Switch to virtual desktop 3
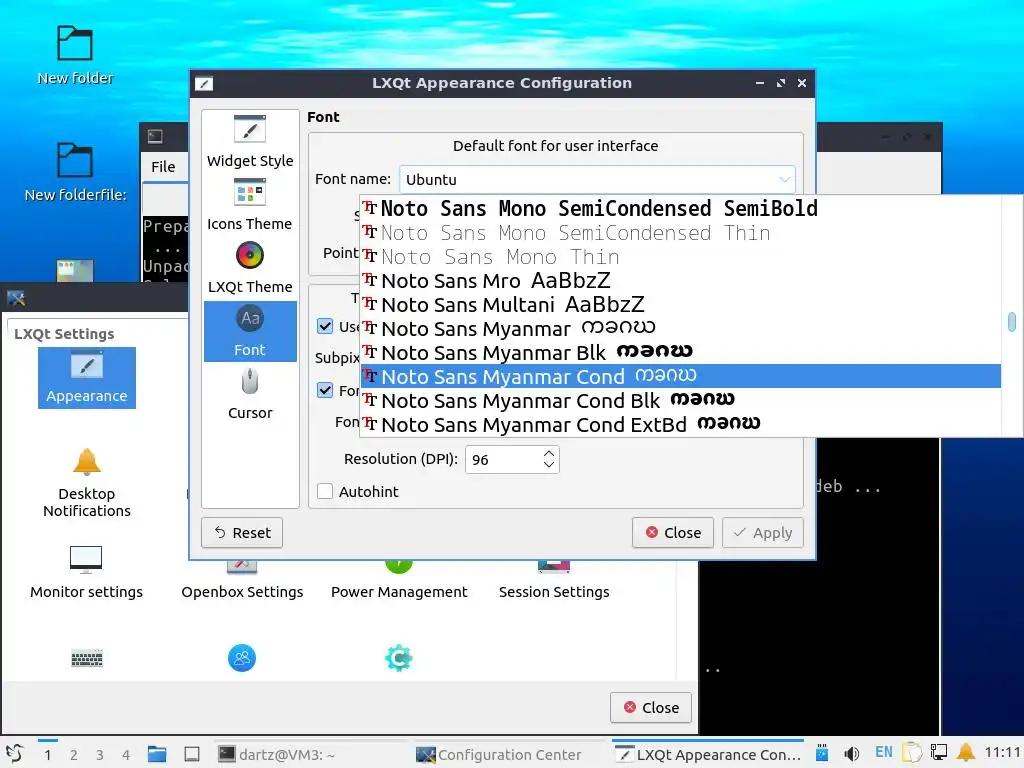The height and width of the screenshot is (768, 1024). (x=100, y=755)
